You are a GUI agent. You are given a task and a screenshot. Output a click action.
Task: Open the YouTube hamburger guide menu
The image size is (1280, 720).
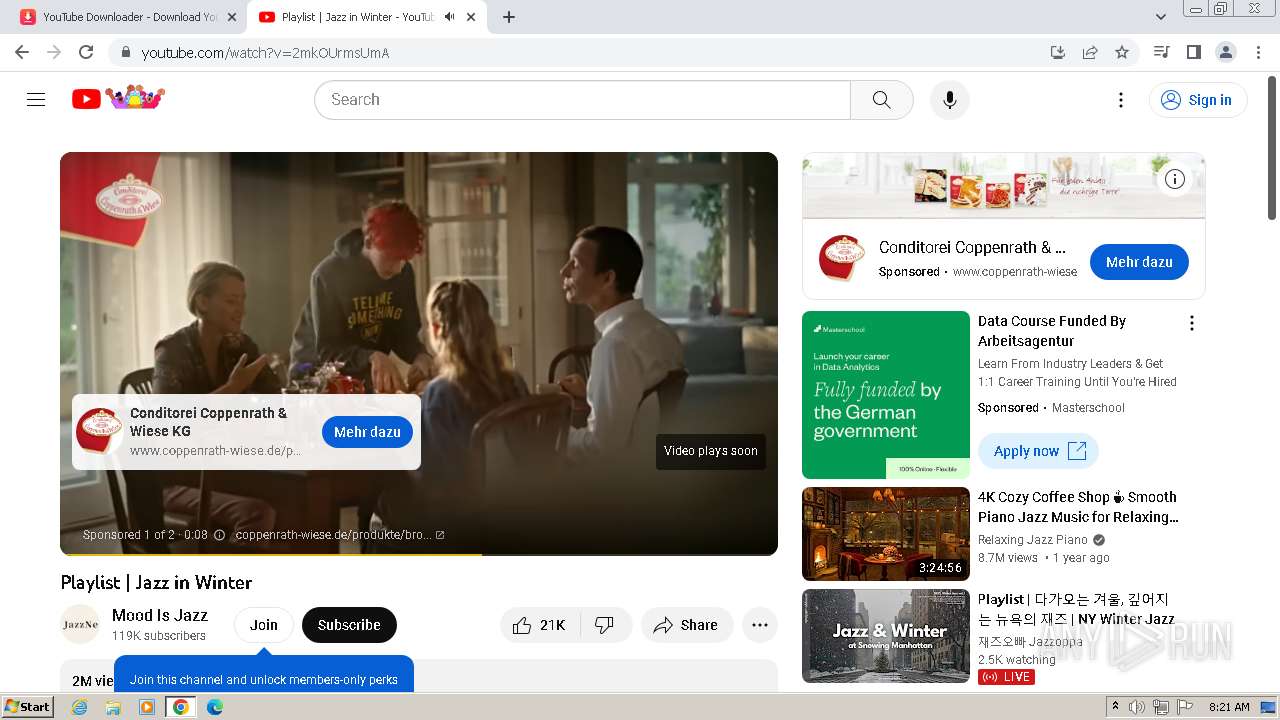36,99
